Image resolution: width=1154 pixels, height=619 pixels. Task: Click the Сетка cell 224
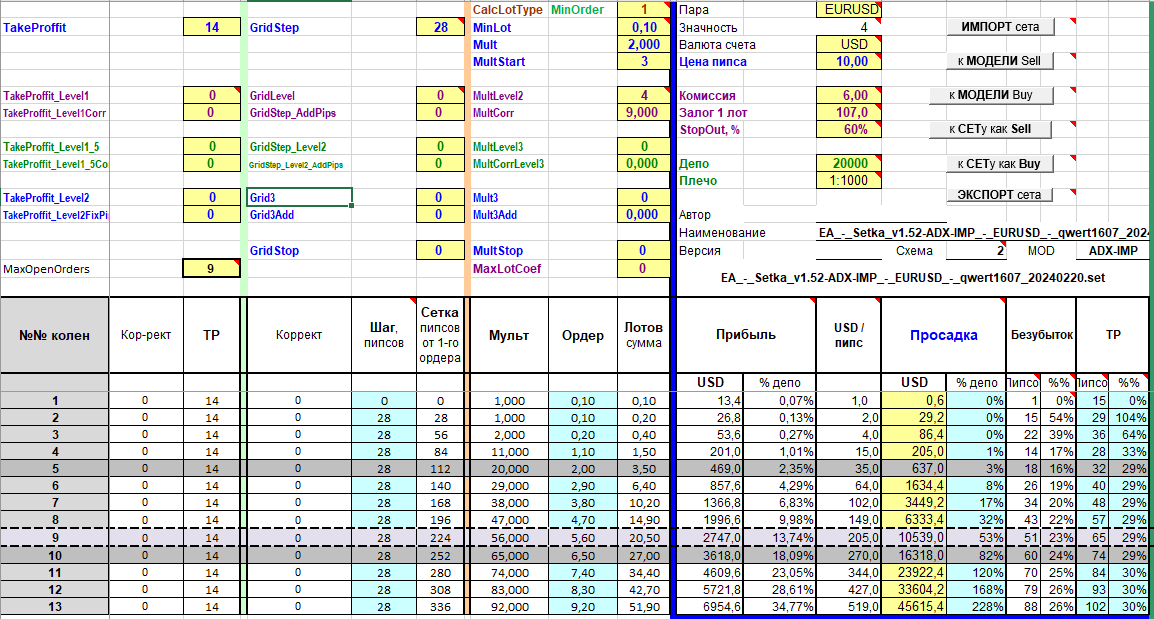[440, 538]
